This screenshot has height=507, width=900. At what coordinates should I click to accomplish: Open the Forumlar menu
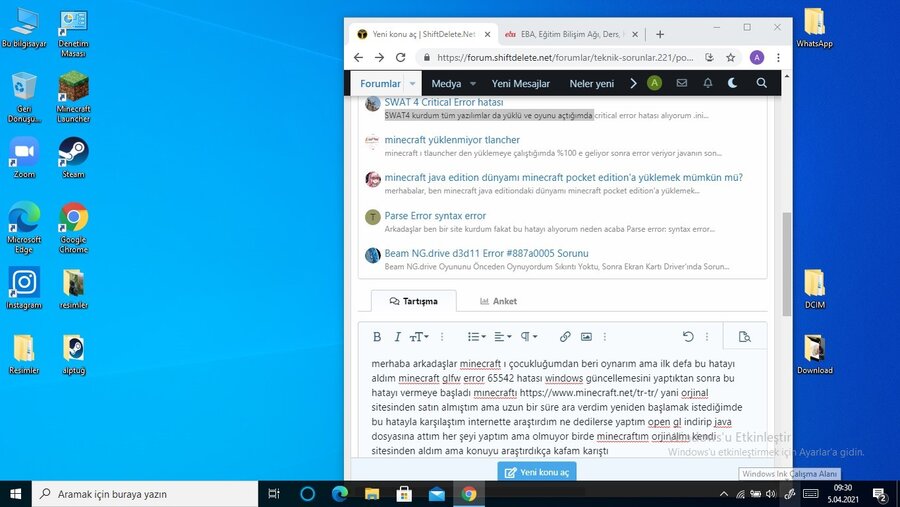pos(380,83)
